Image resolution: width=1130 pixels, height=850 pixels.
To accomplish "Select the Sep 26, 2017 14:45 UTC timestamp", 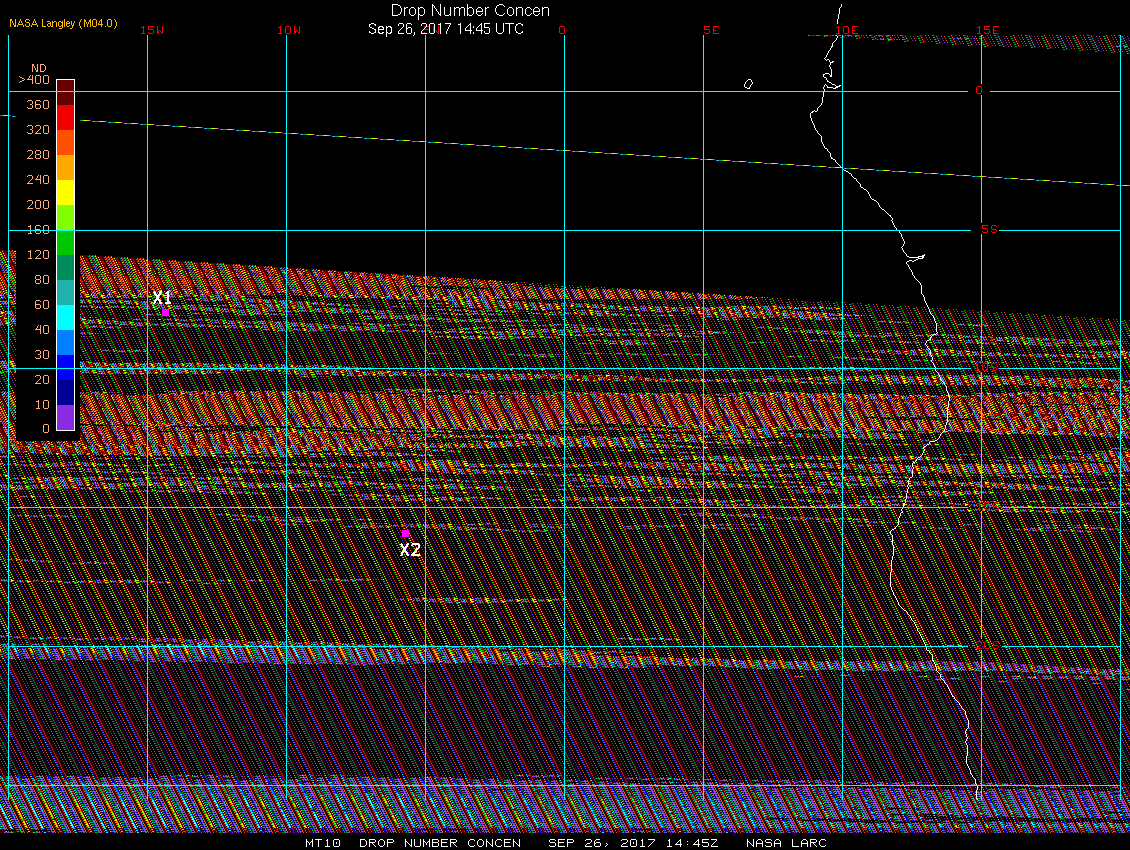I will pos(446,29).
